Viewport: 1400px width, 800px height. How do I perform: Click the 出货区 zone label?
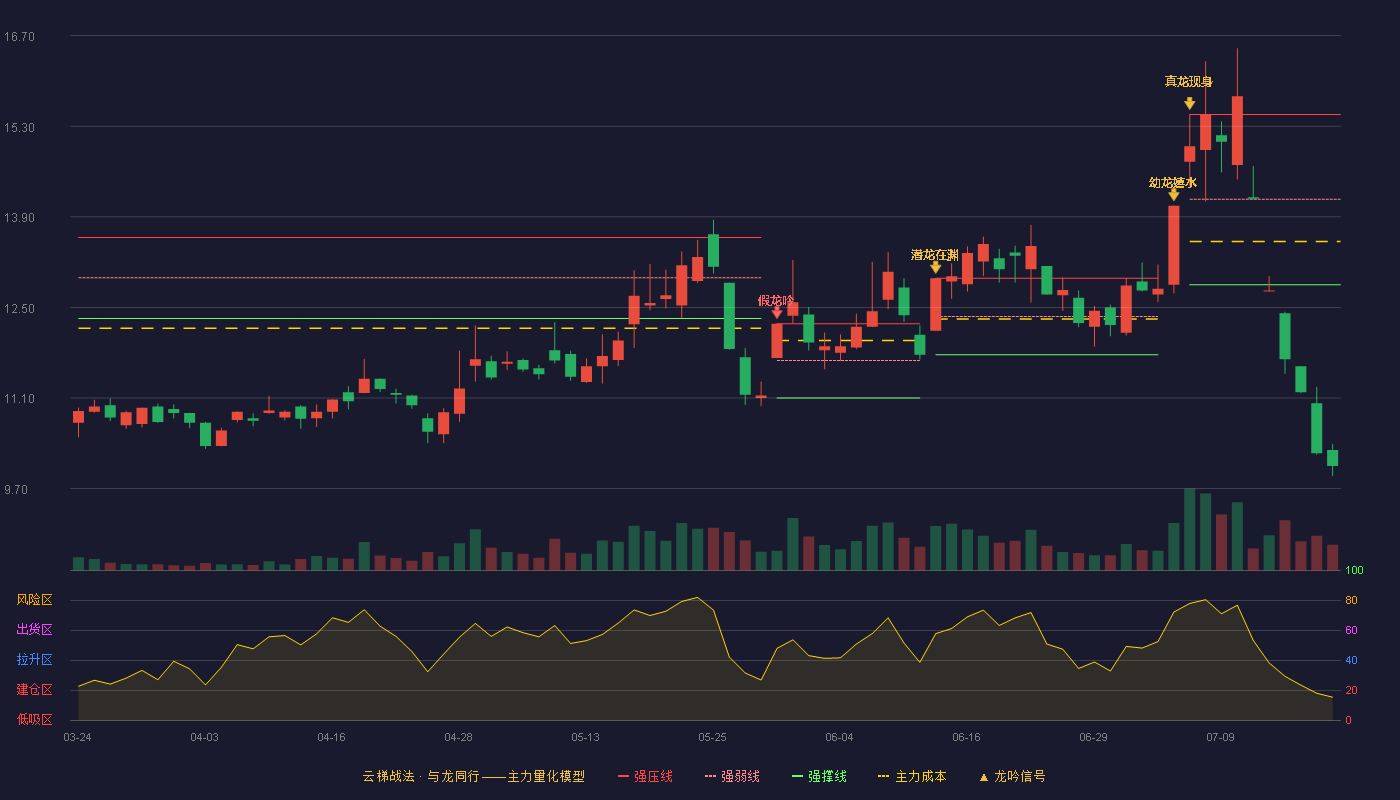[x=34, y=630]
